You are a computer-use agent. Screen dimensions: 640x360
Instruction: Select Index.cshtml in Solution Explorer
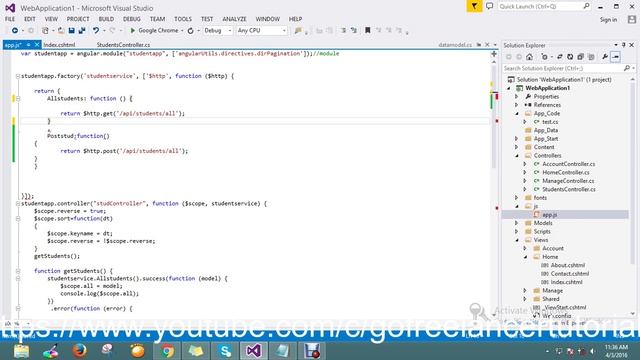[x=566, y=282]
